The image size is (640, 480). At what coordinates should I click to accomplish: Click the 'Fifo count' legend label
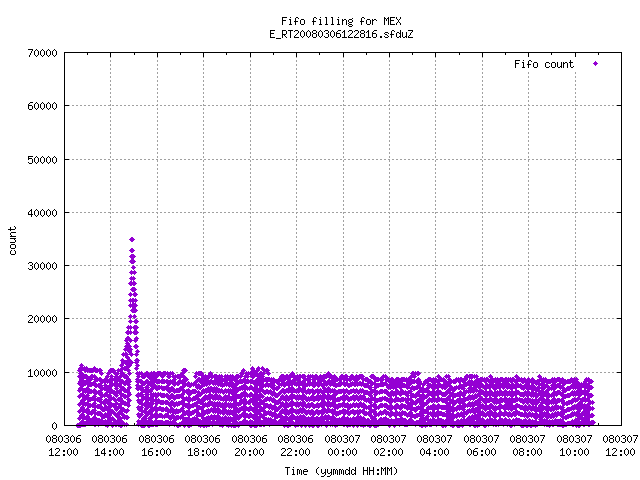544,64
